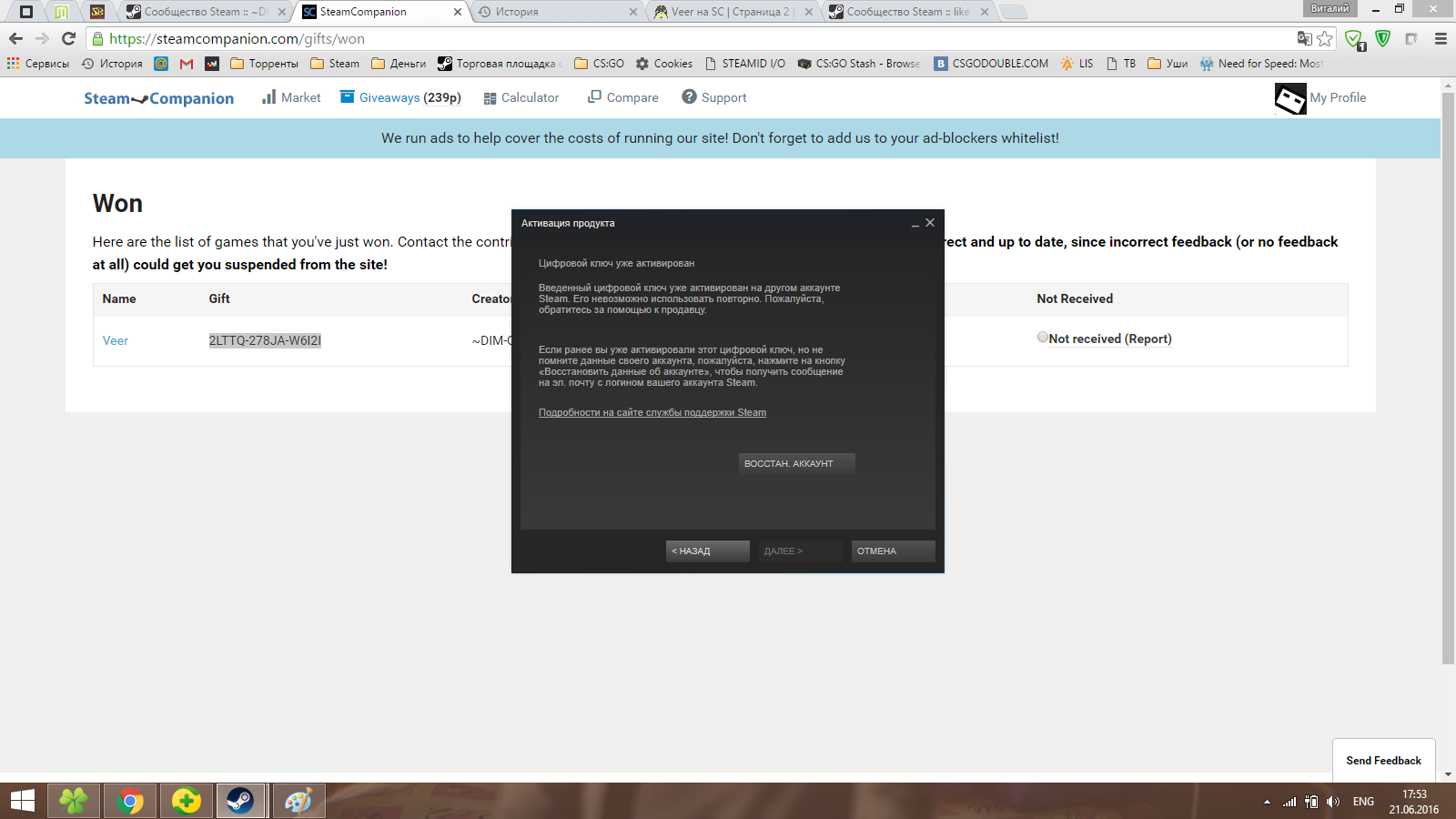The width and height of the screenshot is (1456, 819).
Task: Open the Windows Start menu
Action: tap(22, 801)
